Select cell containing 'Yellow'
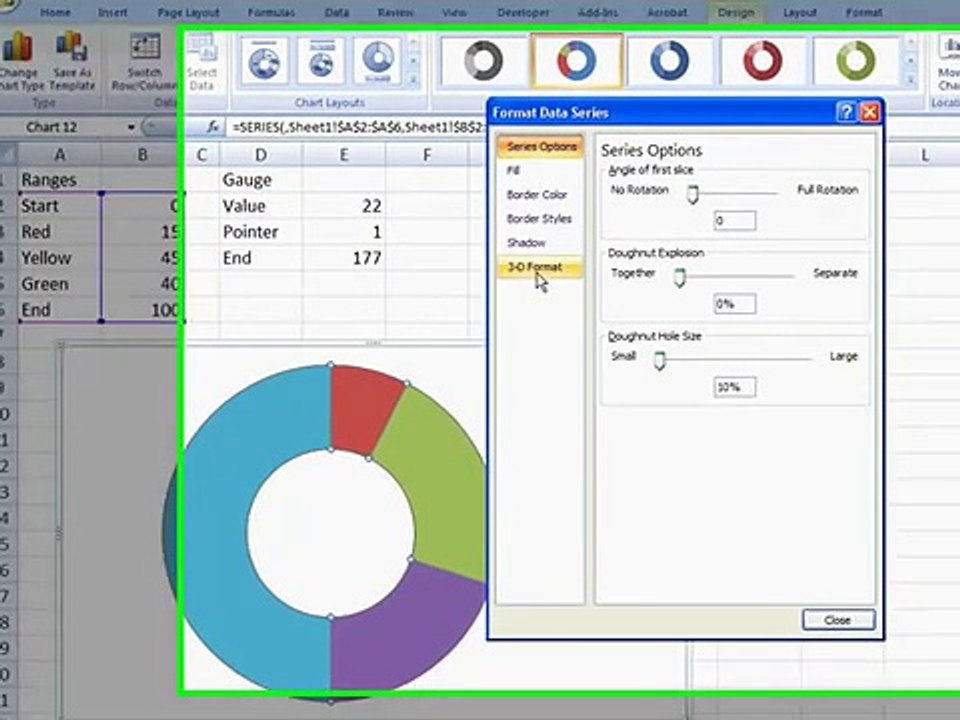The height and width of the screenshot is (720, 960). [59, 258]
